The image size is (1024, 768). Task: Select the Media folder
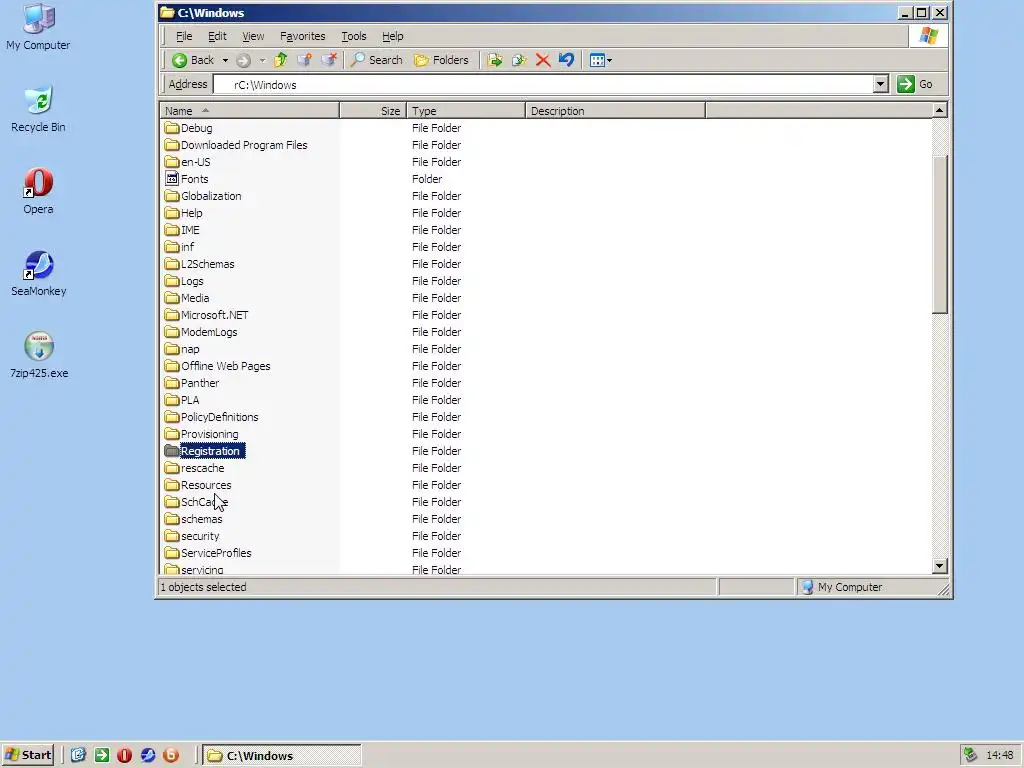[187, 298]
